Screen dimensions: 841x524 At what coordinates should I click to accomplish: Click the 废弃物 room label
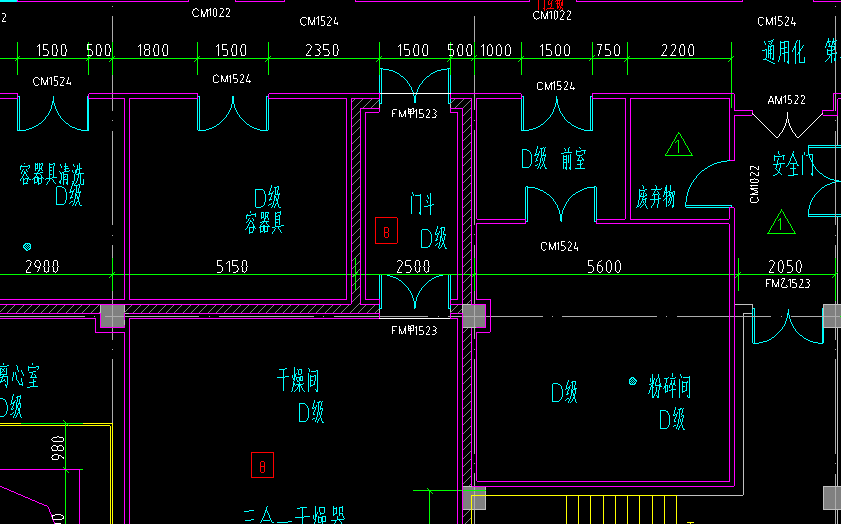tap(655, 198)
